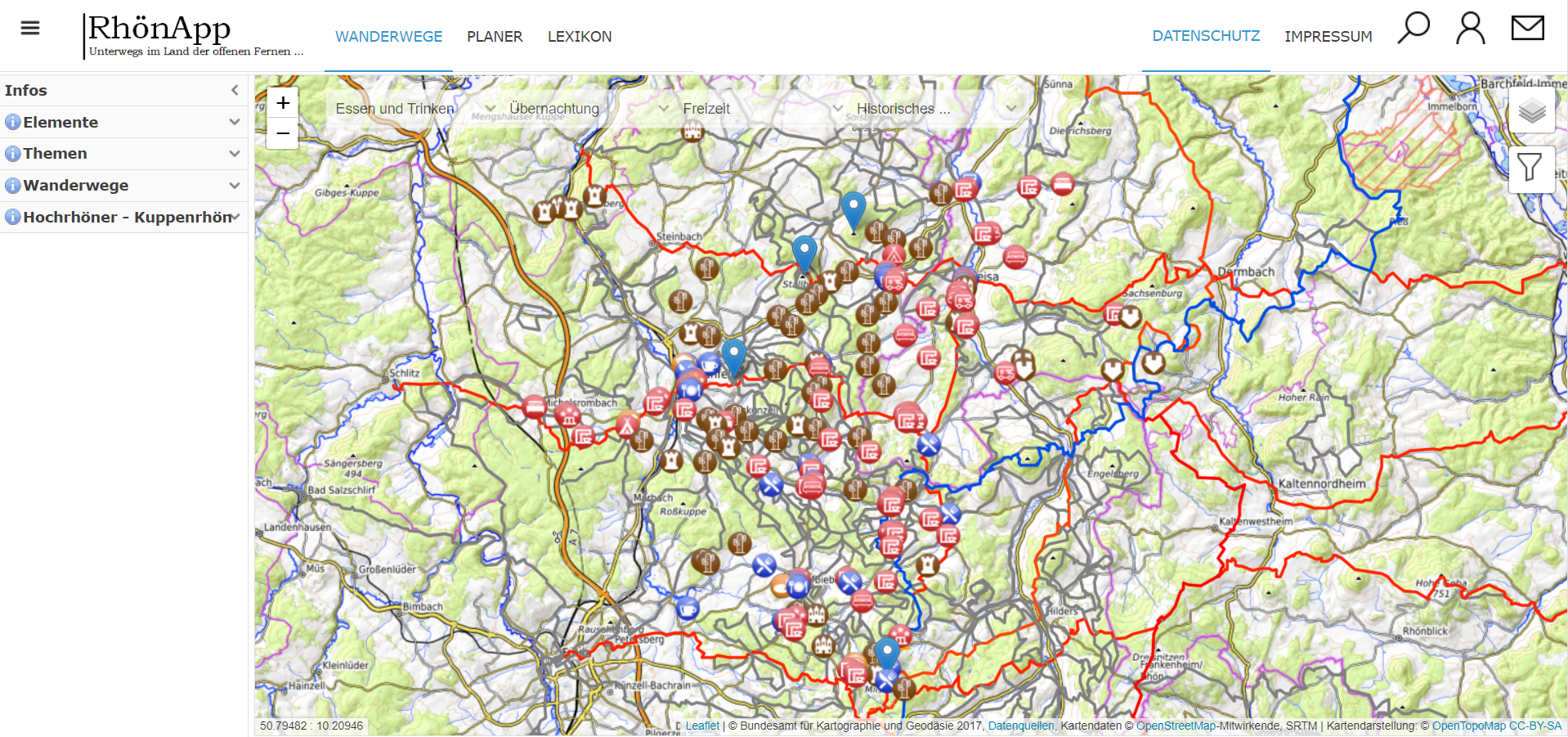Click the red marker near Schlitz road
Screen dimensions: 1568x737
(534, 407)
